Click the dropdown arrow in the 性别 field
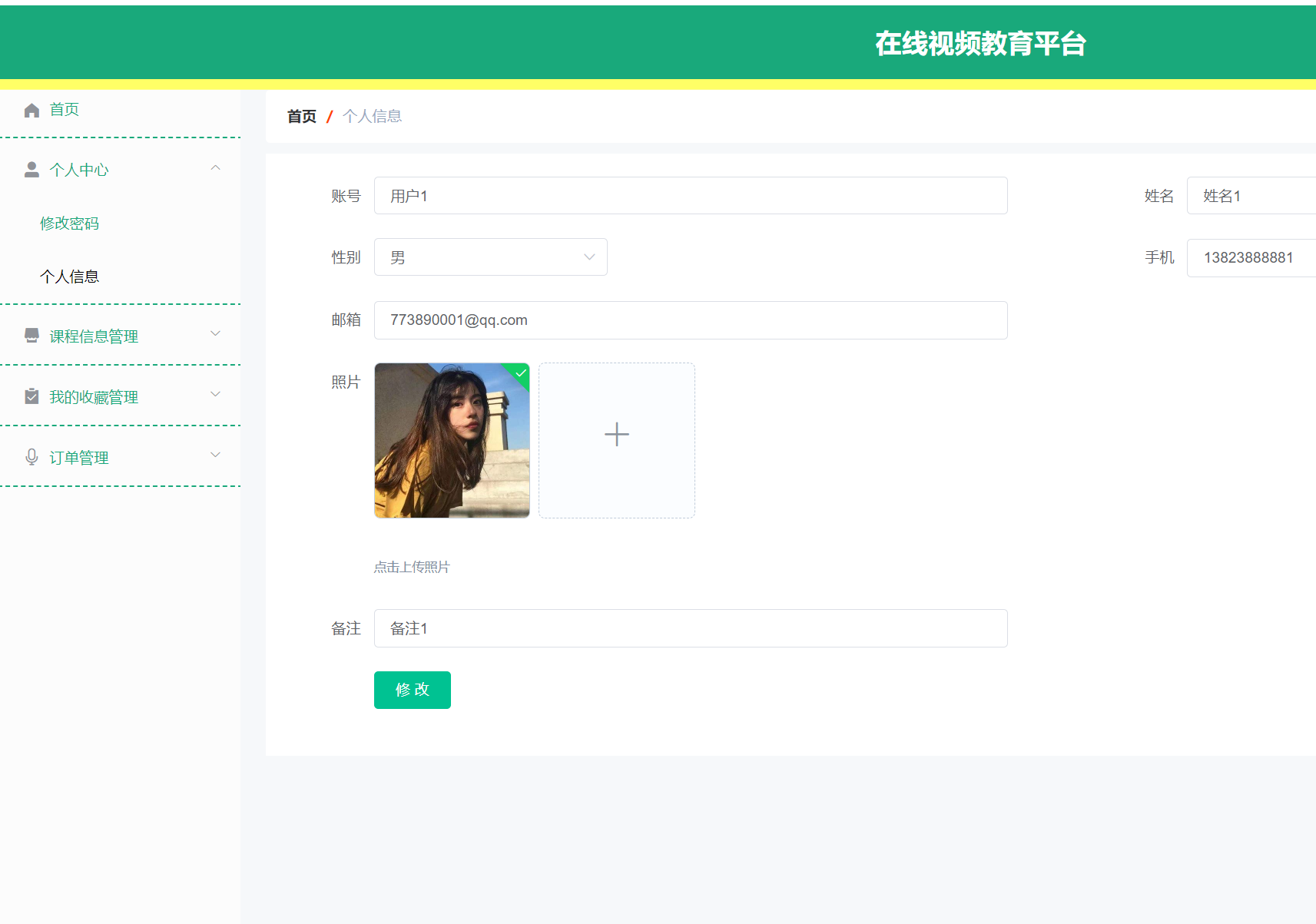 pos(588,257)
